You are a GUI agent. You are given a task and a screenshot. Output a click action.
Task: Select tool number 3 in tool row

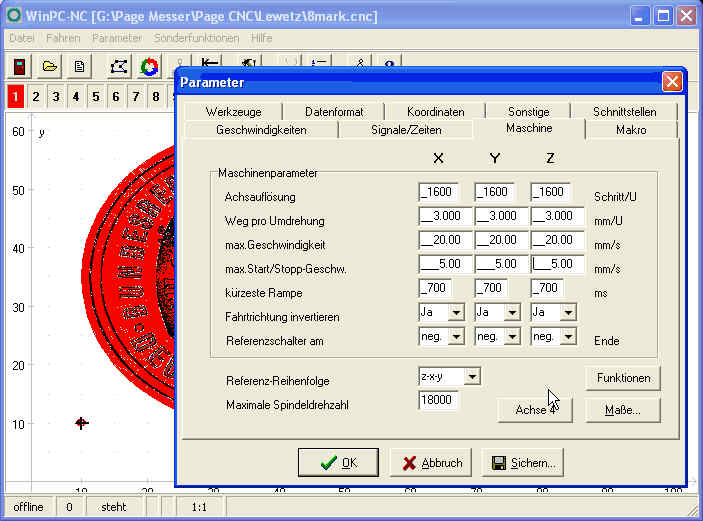[56, 96]
